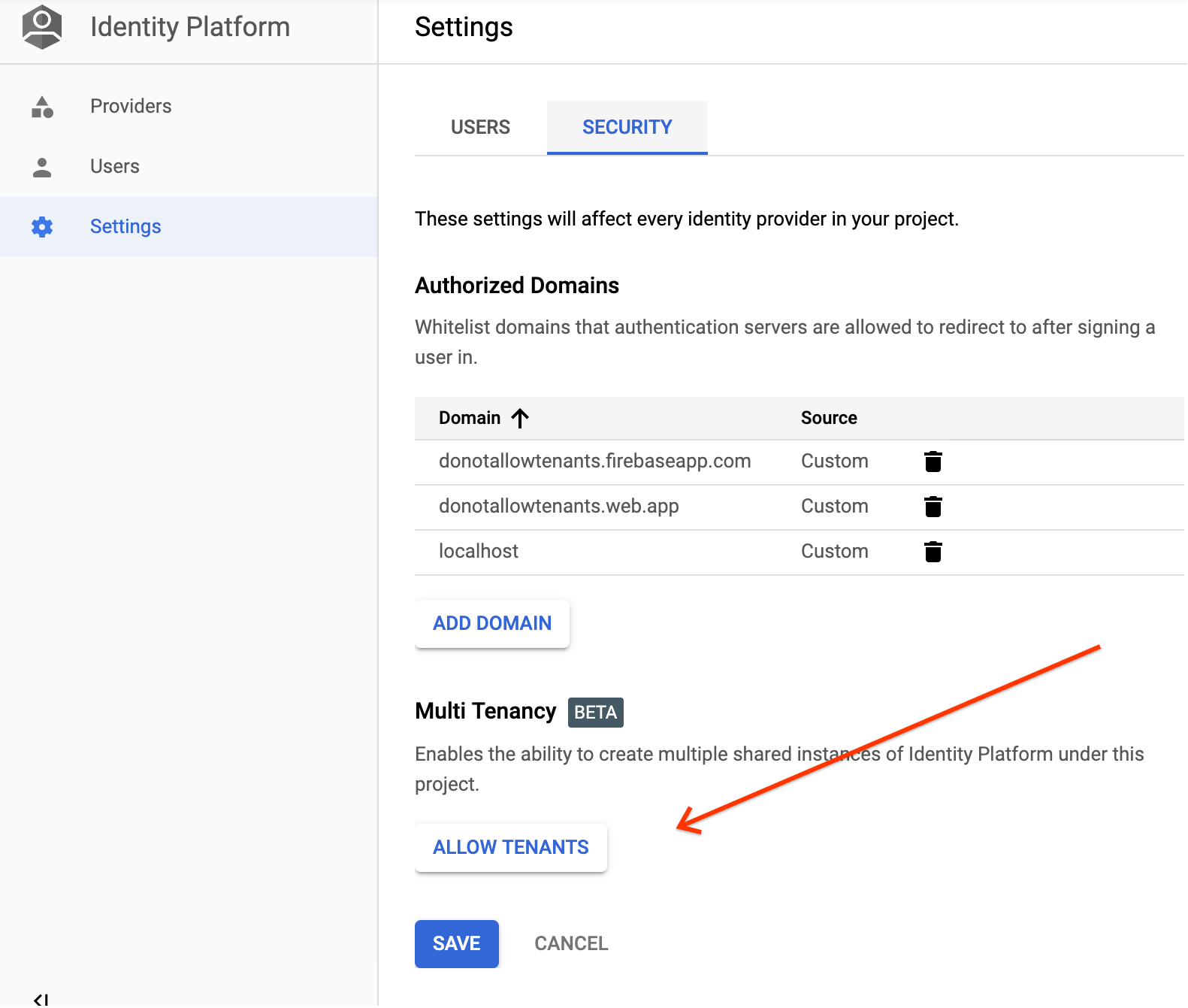Open Providers in the sidebar
The height and width of the screenshot is (1008, 1188).
131,106
